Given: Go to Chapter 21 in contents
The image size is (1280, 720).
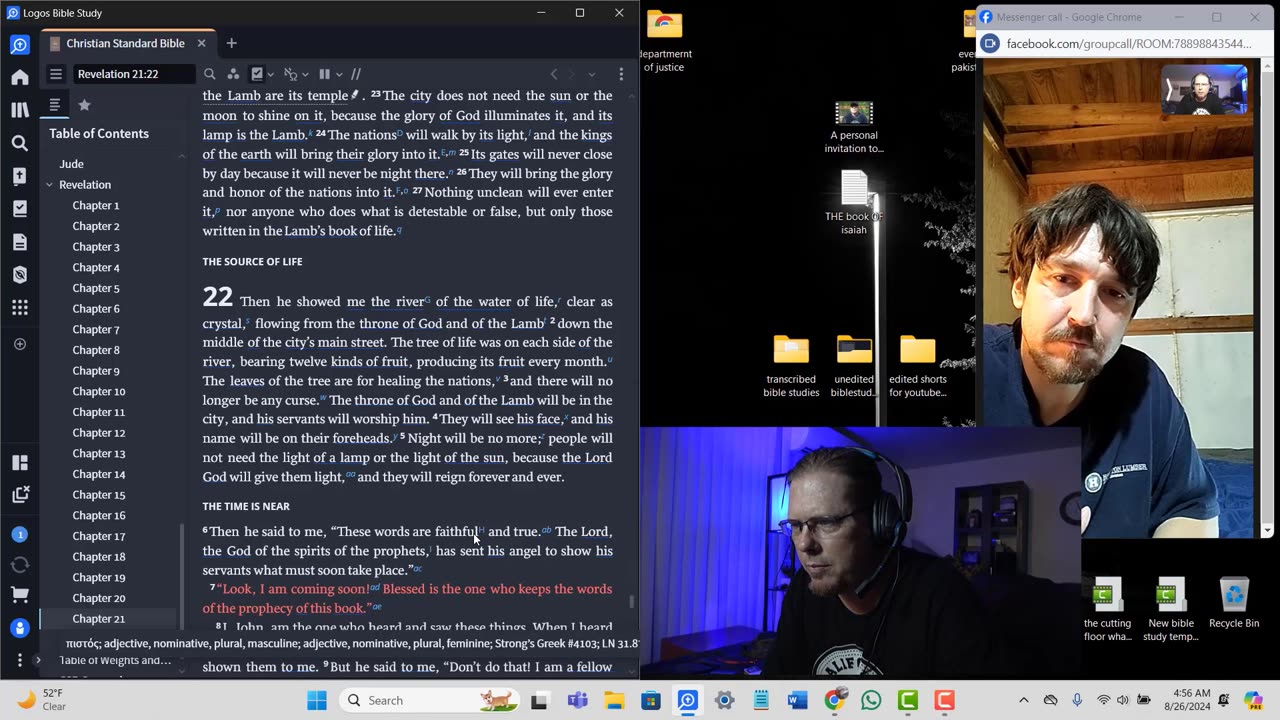Looking at the screenshot, I should click(99, 619).
